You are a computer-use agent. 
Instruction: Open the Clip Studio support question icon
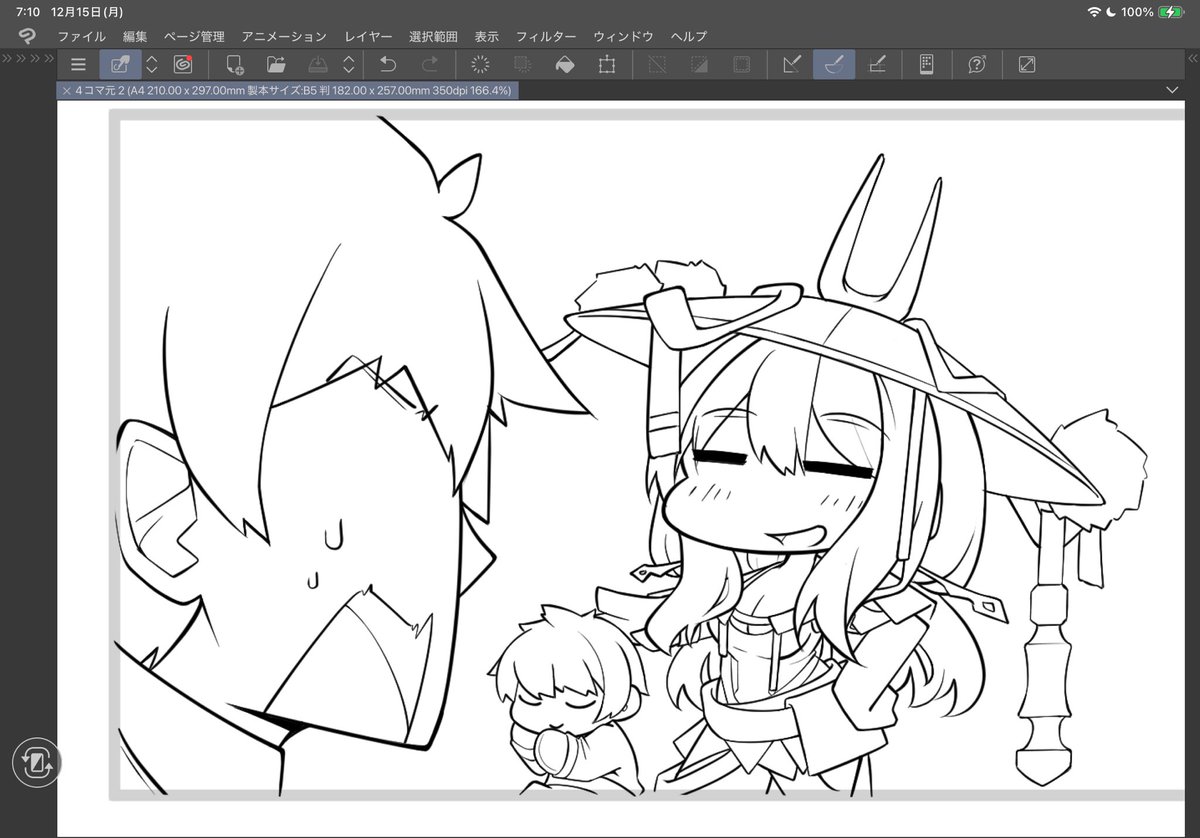click(x=978, y=65)
